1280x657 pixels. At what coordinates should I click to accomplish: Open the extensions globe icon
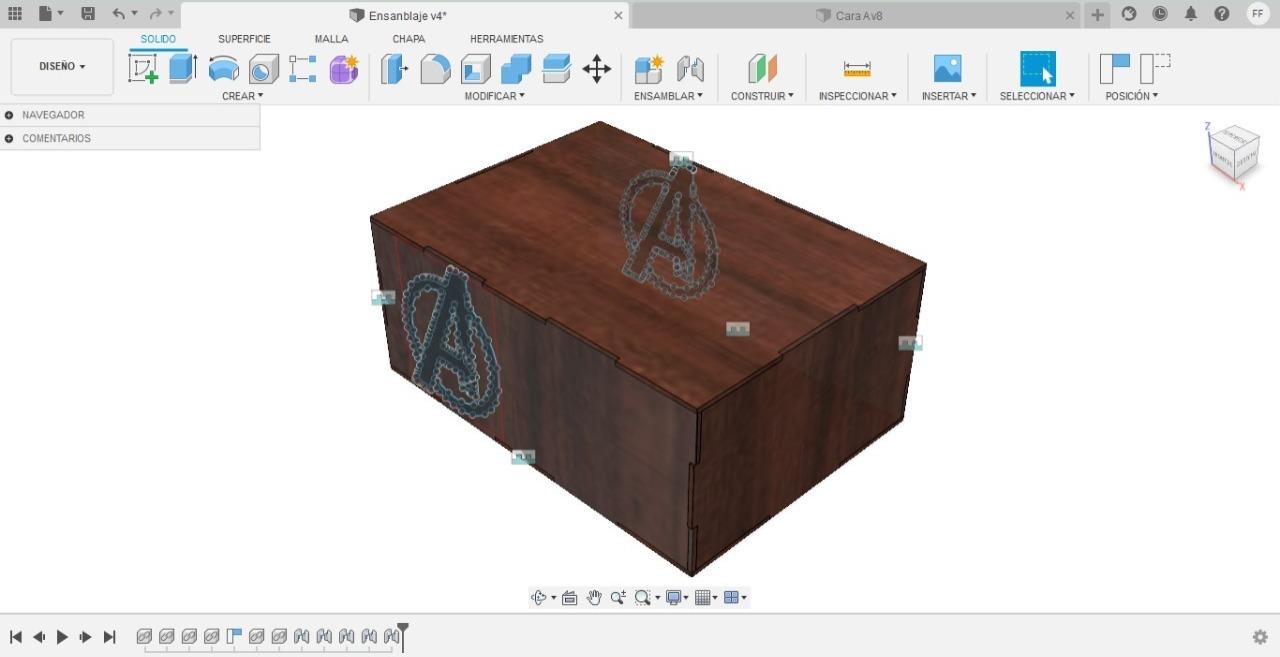(x=1129, y=14)
